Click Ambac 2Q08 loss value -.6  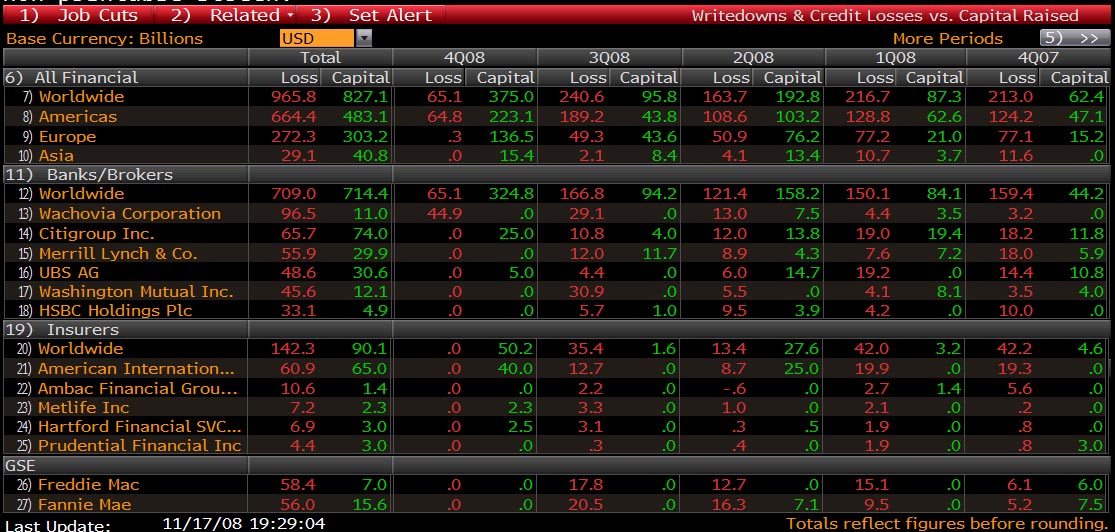pyautogui.click(x=737, y=388)
